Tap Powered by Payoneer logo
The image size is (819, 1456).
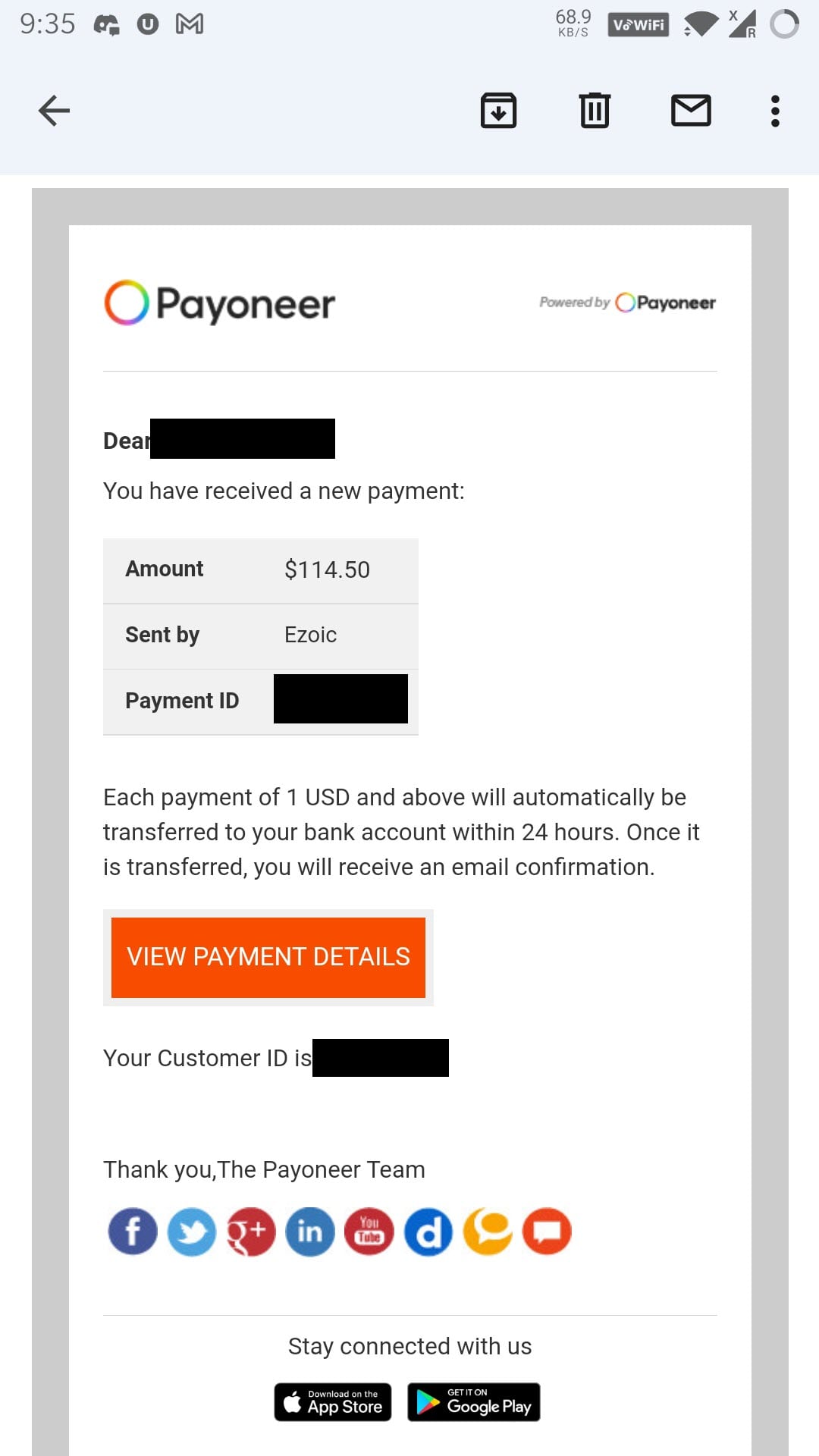[x=627, y=303]
